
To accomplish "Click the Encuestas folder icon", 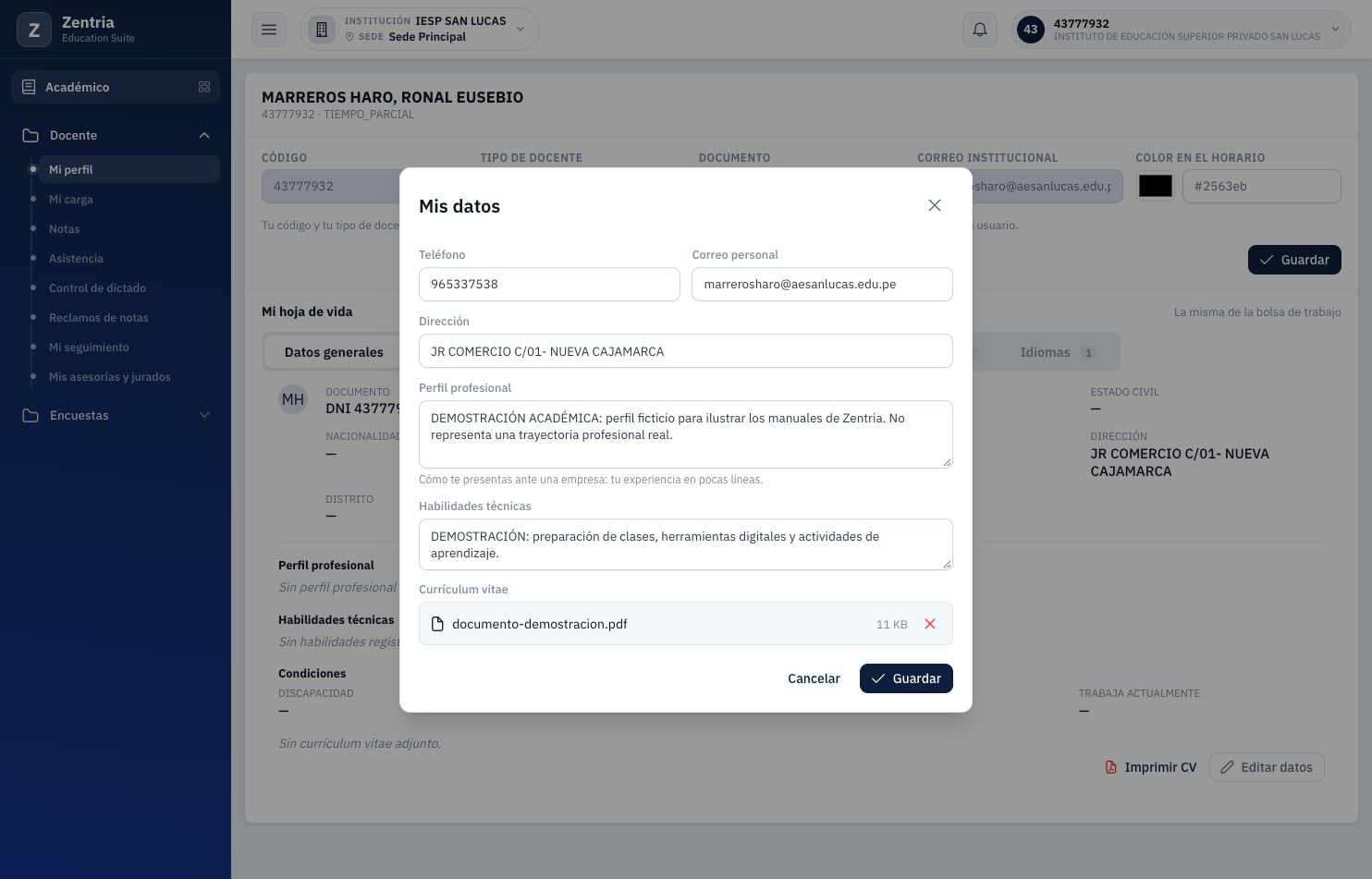I will [31, 415].
